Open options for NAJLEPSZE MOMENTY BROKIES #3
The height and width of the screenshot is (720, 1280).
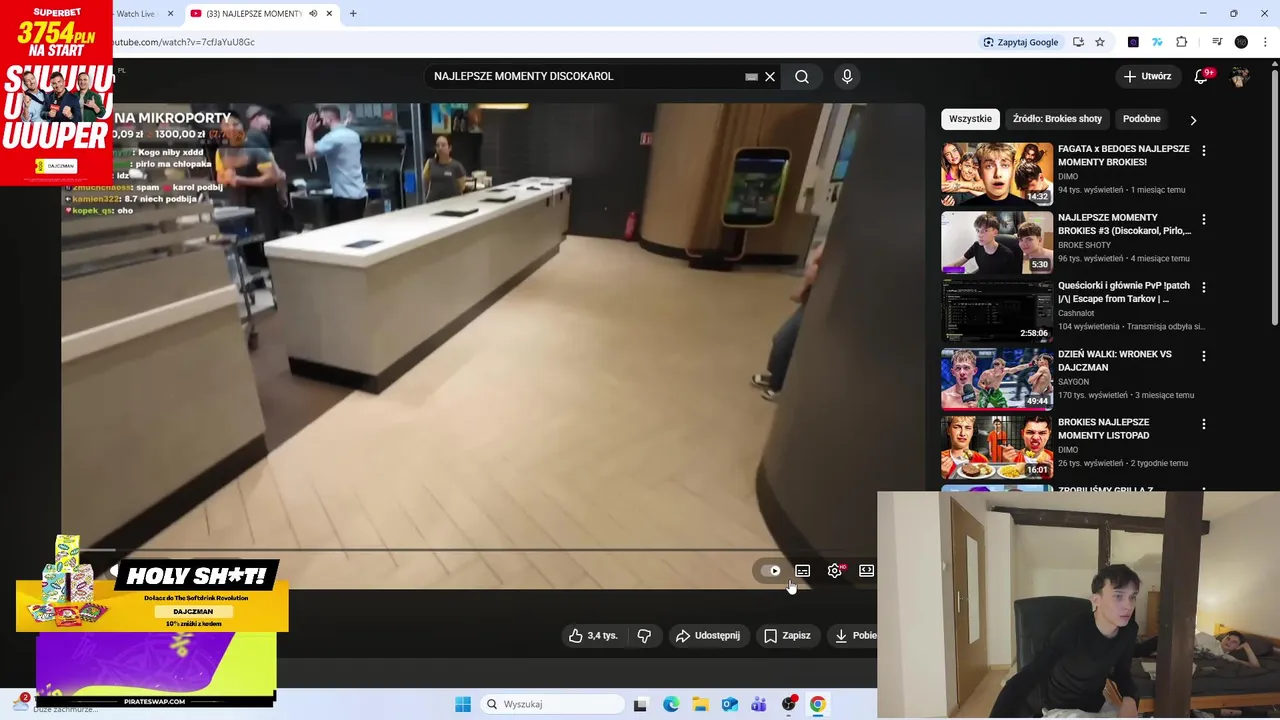point(1204,219)
